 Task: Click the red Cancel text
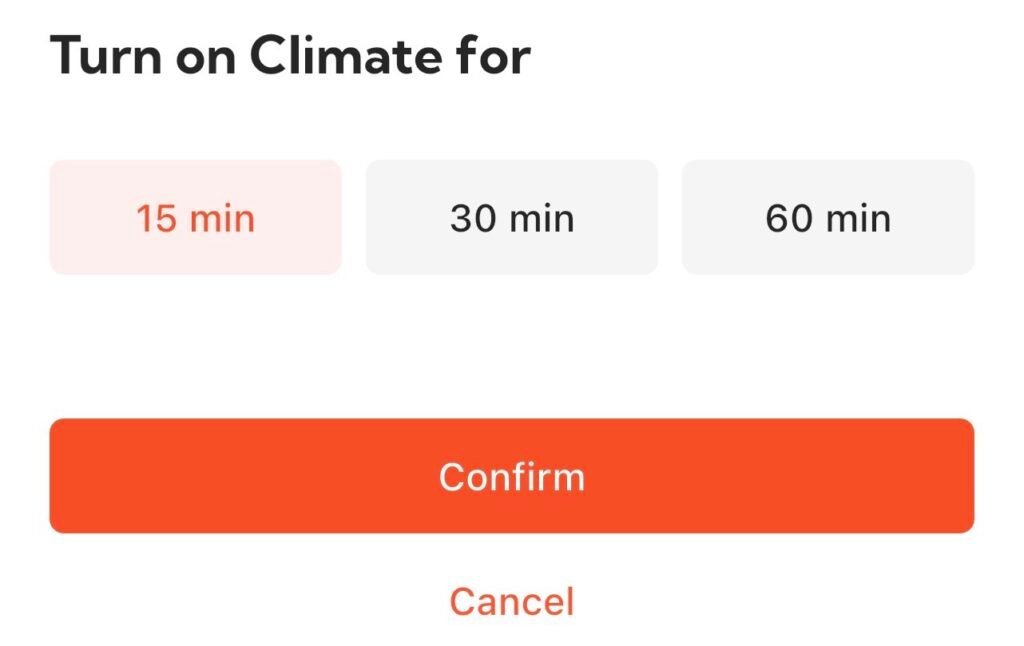tap(511, 602)
